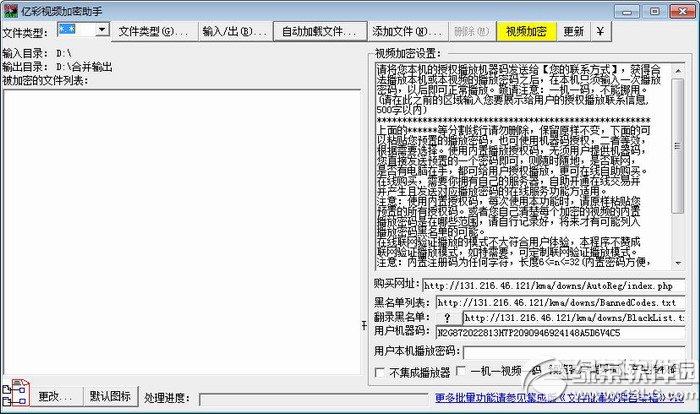700x414 pixels.
Task: Click the 默认图标 button
Action: [111, 396]
